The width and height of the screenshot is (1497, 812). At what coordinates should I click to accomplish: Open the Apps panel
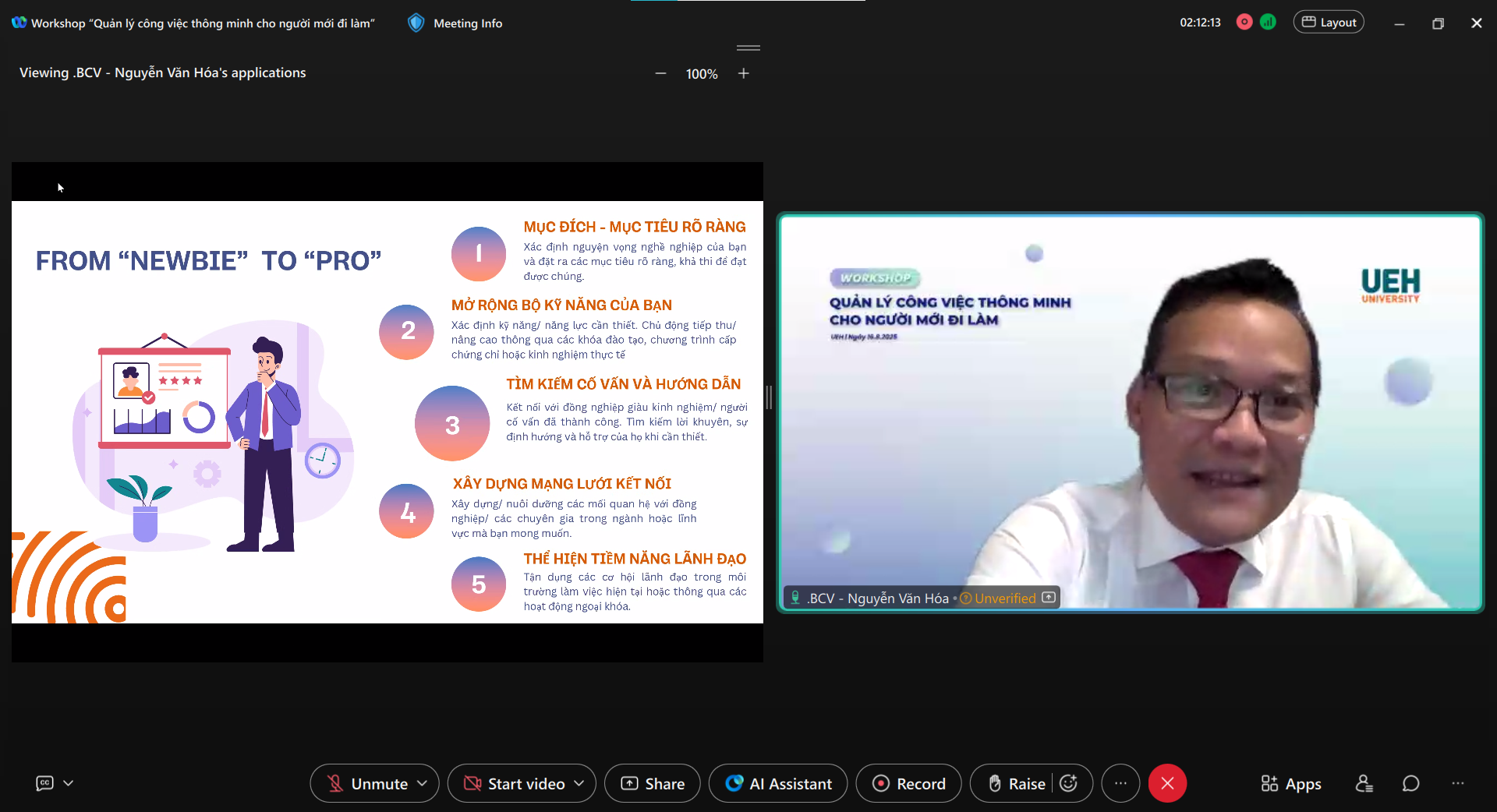pos(1291,784)
